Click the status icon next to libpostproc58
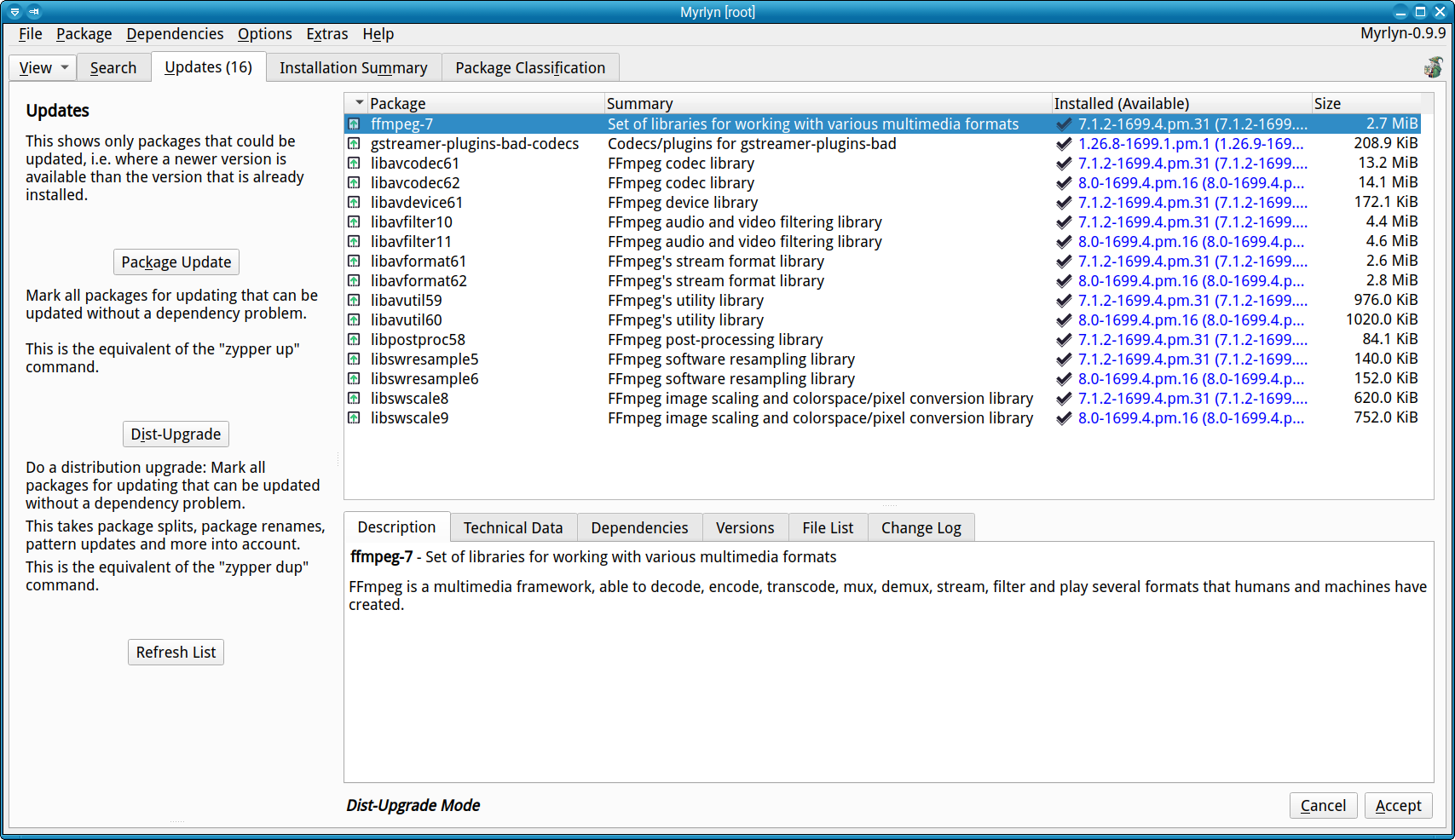1455x840 pixels. (x=354, y=340)
